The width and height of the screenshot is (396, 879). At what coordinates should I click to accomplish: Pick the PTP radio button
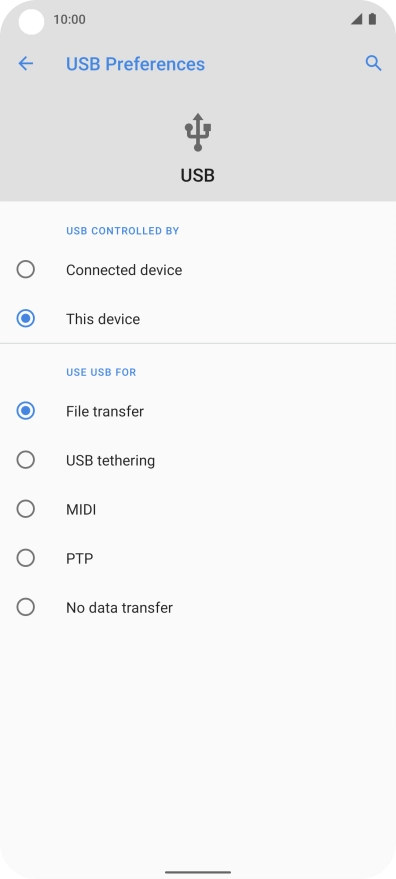(26, 558)
